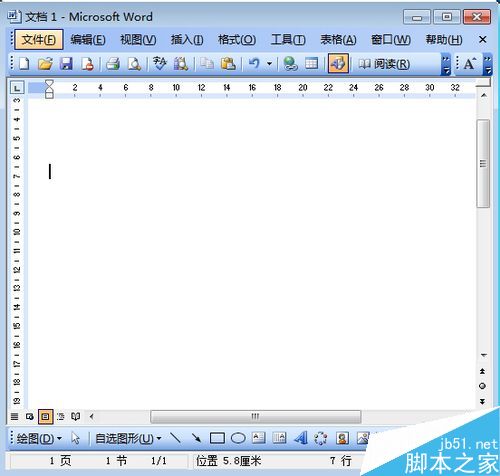Paste using the clipboard icon
The image size is (500, 476).
click(228, 63)
